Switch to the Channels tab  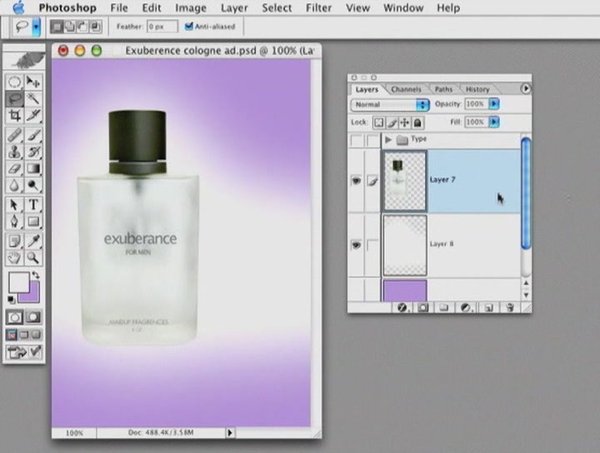tap(406, 89)
